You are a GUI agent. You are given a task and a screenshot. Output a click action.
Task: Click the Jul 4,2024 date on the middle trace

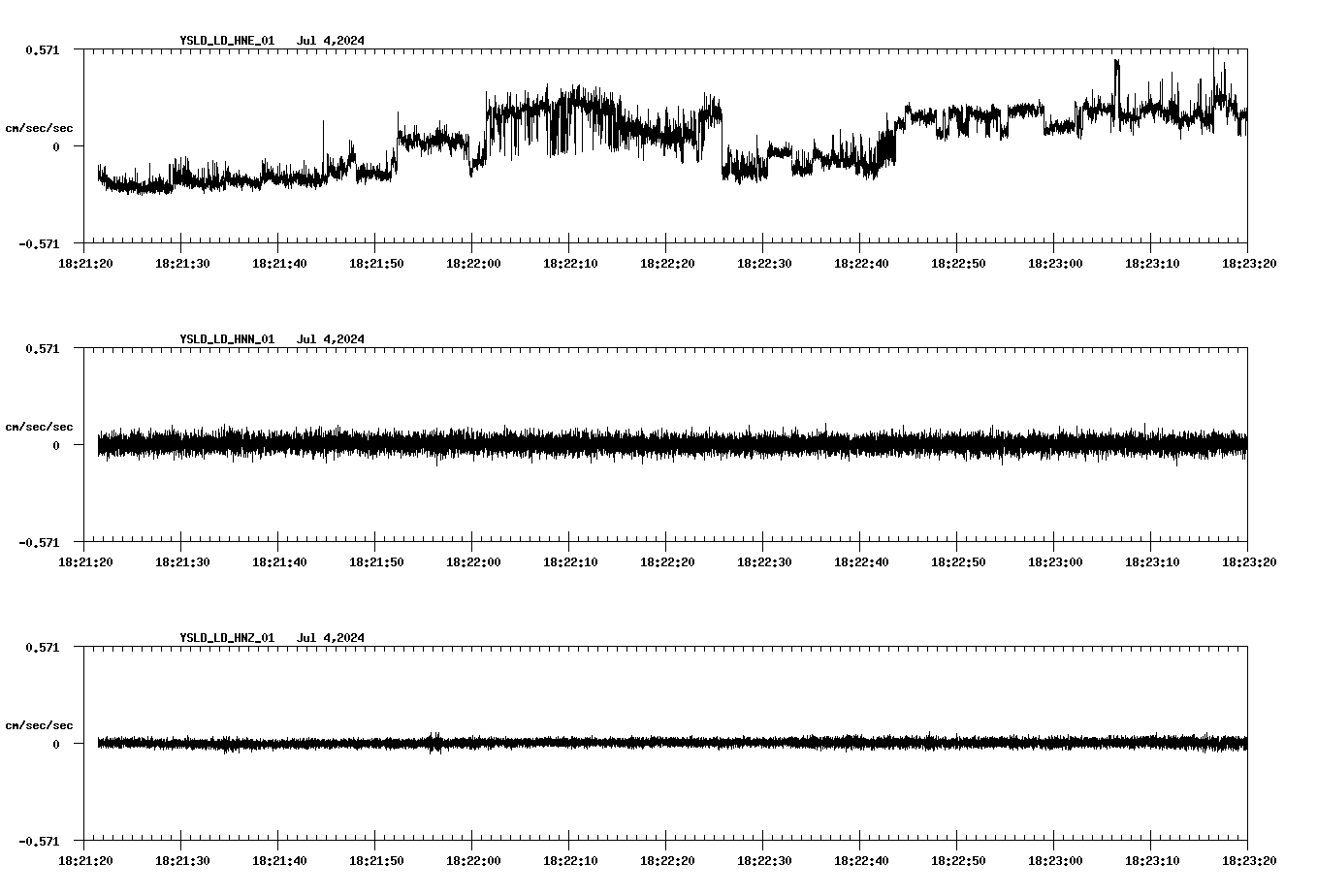click(333, 338)
